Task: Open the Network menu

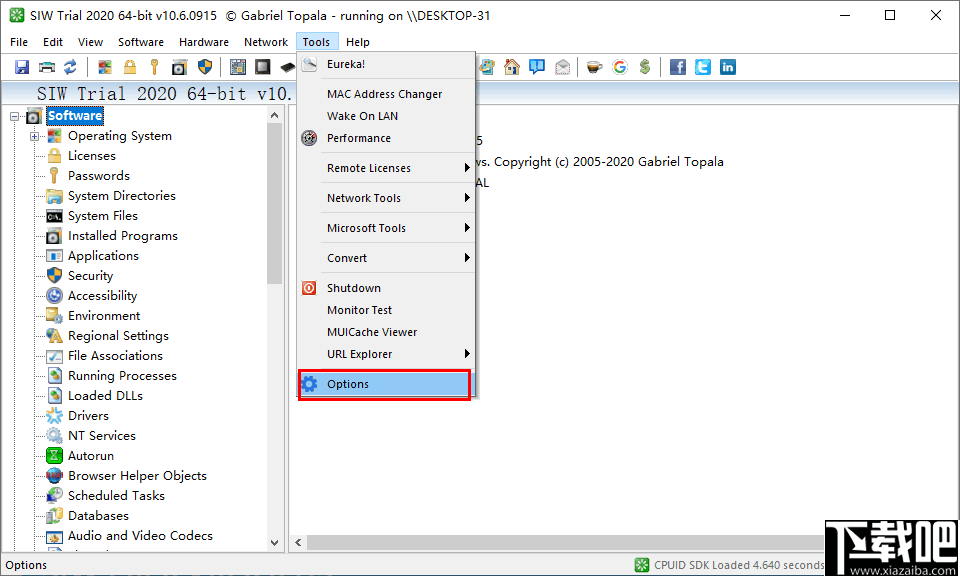Action: (x=266, y=42)
